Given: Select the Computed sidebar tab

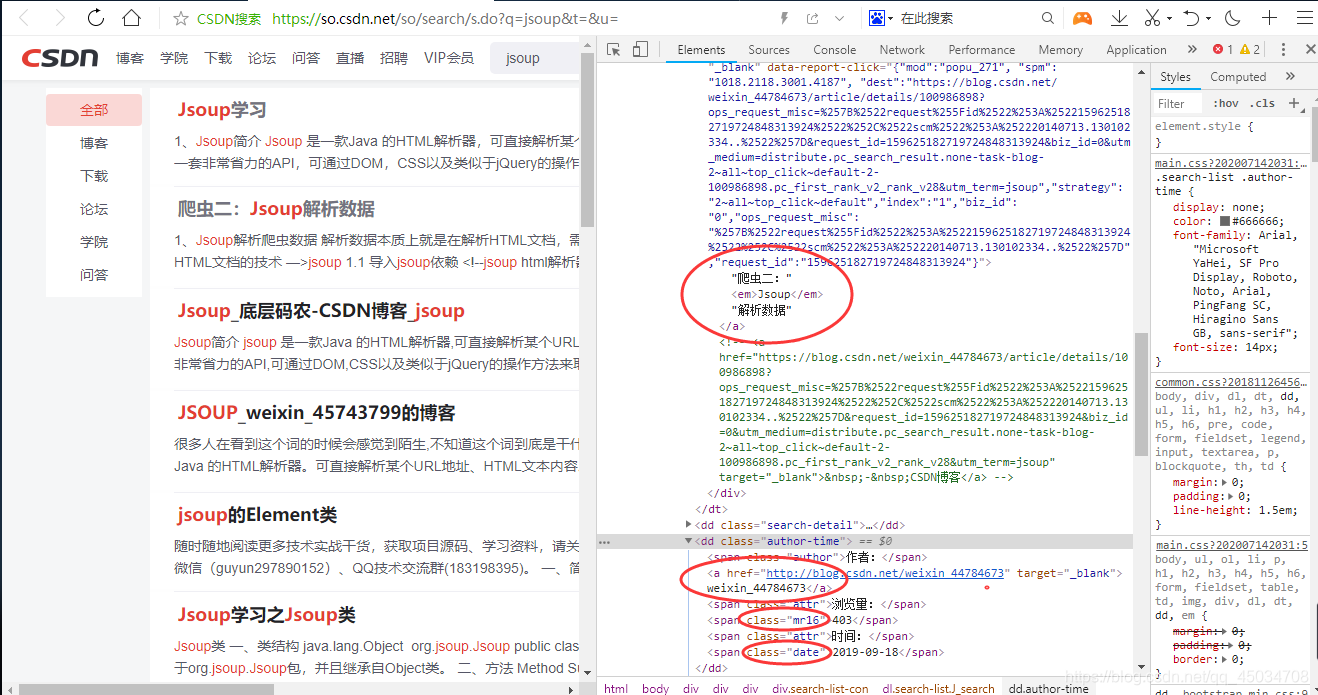Looking at the screenshot, I should [1237, 77].
